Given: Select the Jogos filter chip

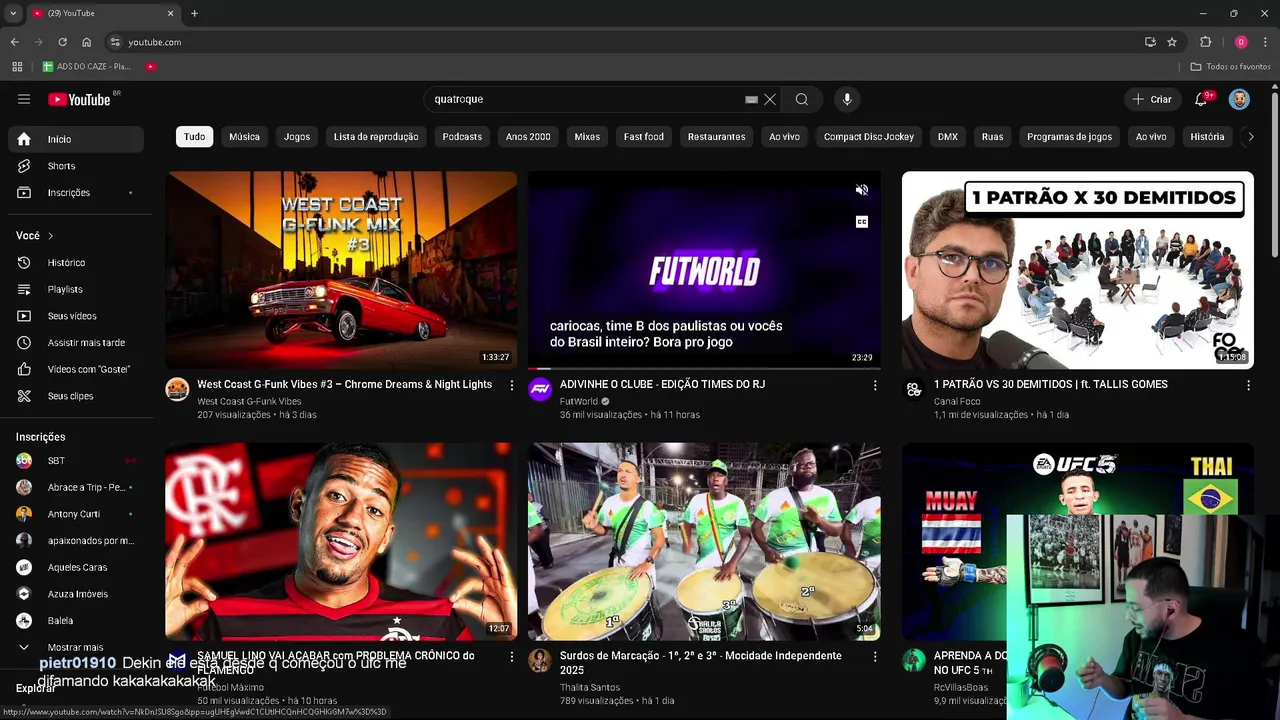Looking at the screenshot, I should (x=297, y=137).
